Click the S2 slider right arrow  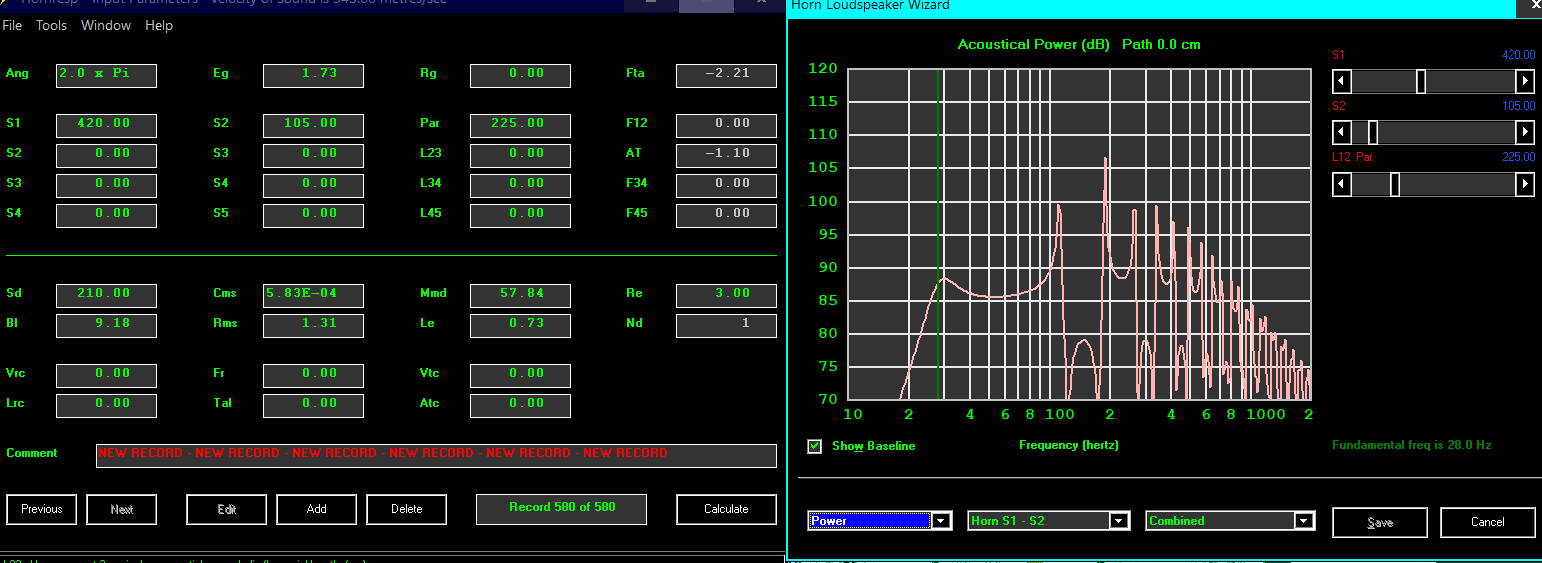[1525, 132]
